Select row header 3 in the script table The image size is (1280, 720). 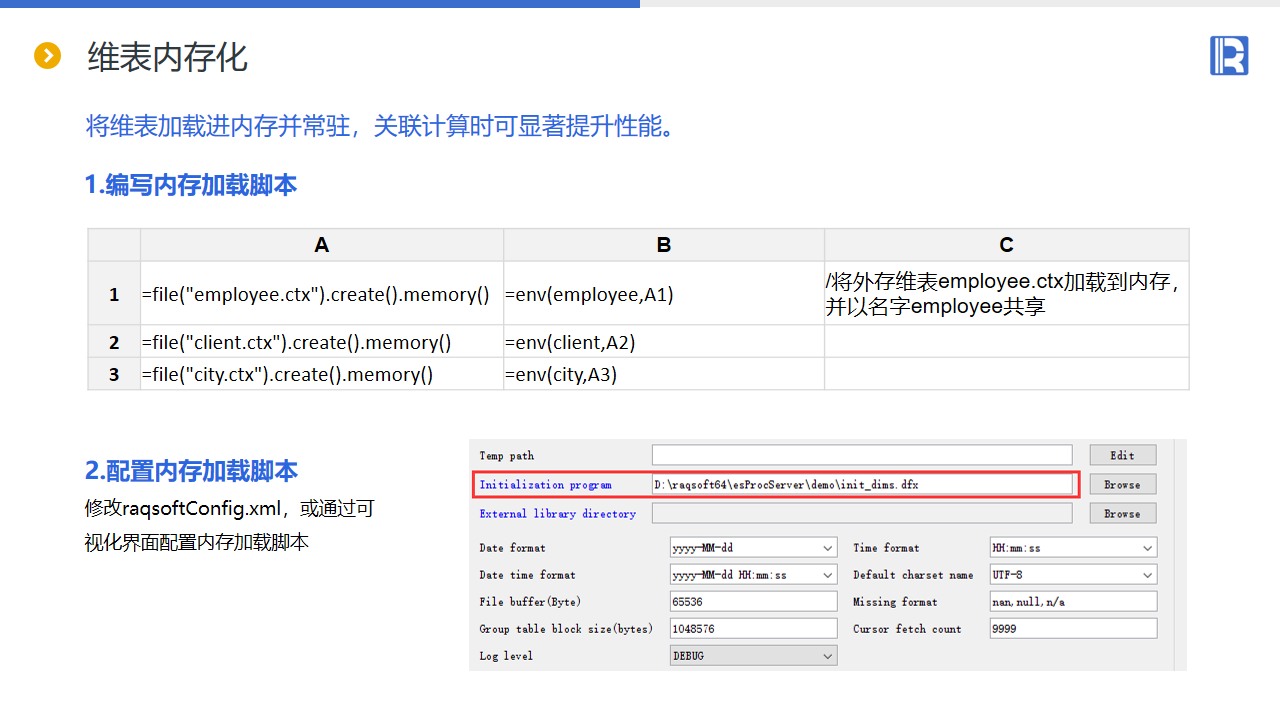point(114,374)
